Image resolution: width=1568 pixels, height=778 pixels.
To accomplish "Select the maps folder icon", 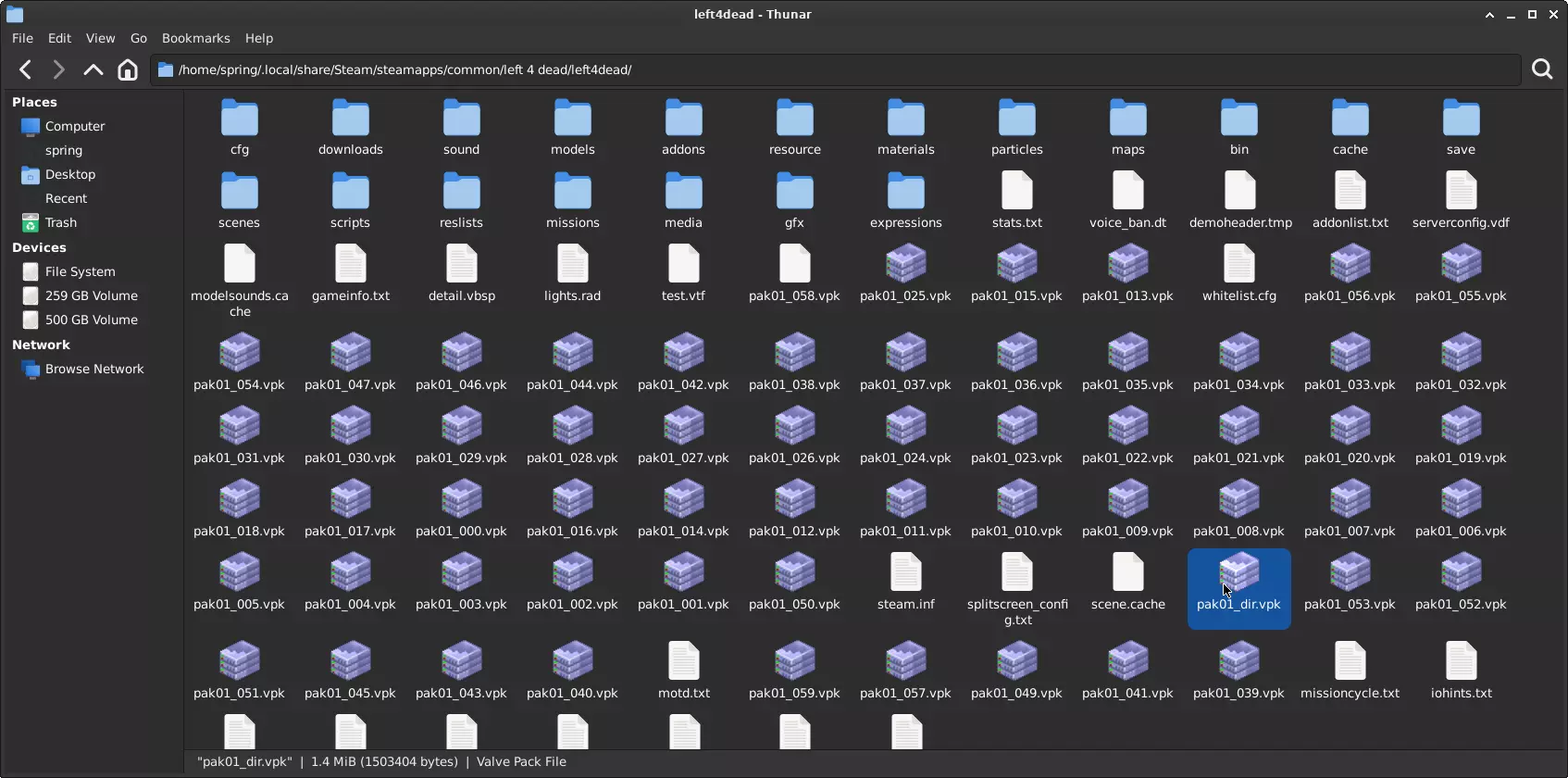I will tap(1128, 119).
